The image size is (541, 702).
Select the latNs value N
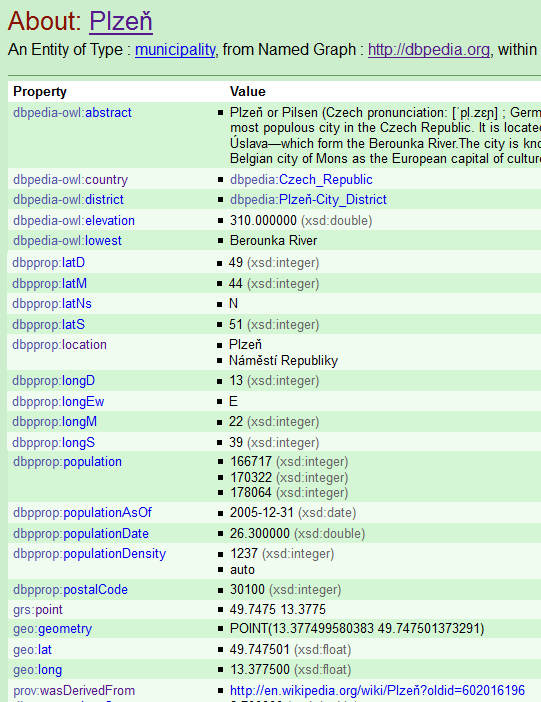pyautogui.click(x=233, y=304)
